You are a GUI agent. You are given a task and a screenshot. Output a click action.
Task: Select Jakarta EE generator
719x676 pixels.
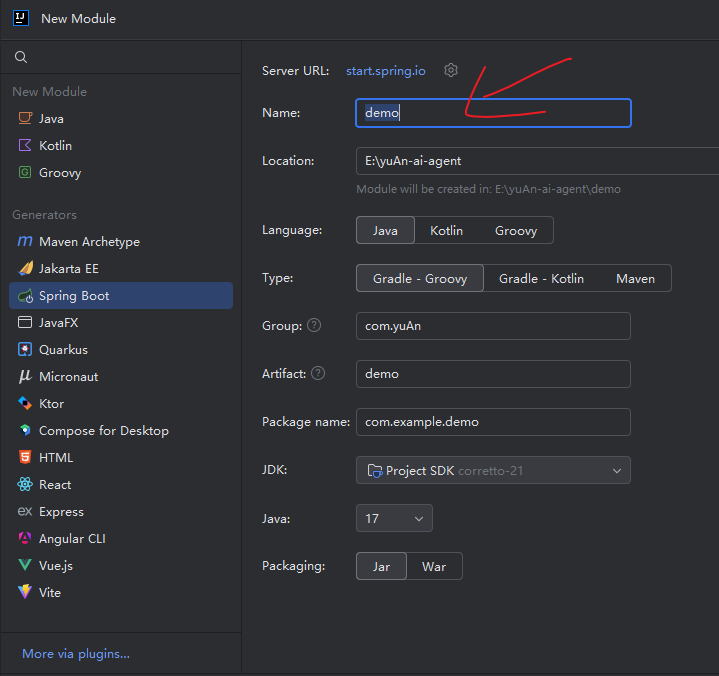point(121,268)
